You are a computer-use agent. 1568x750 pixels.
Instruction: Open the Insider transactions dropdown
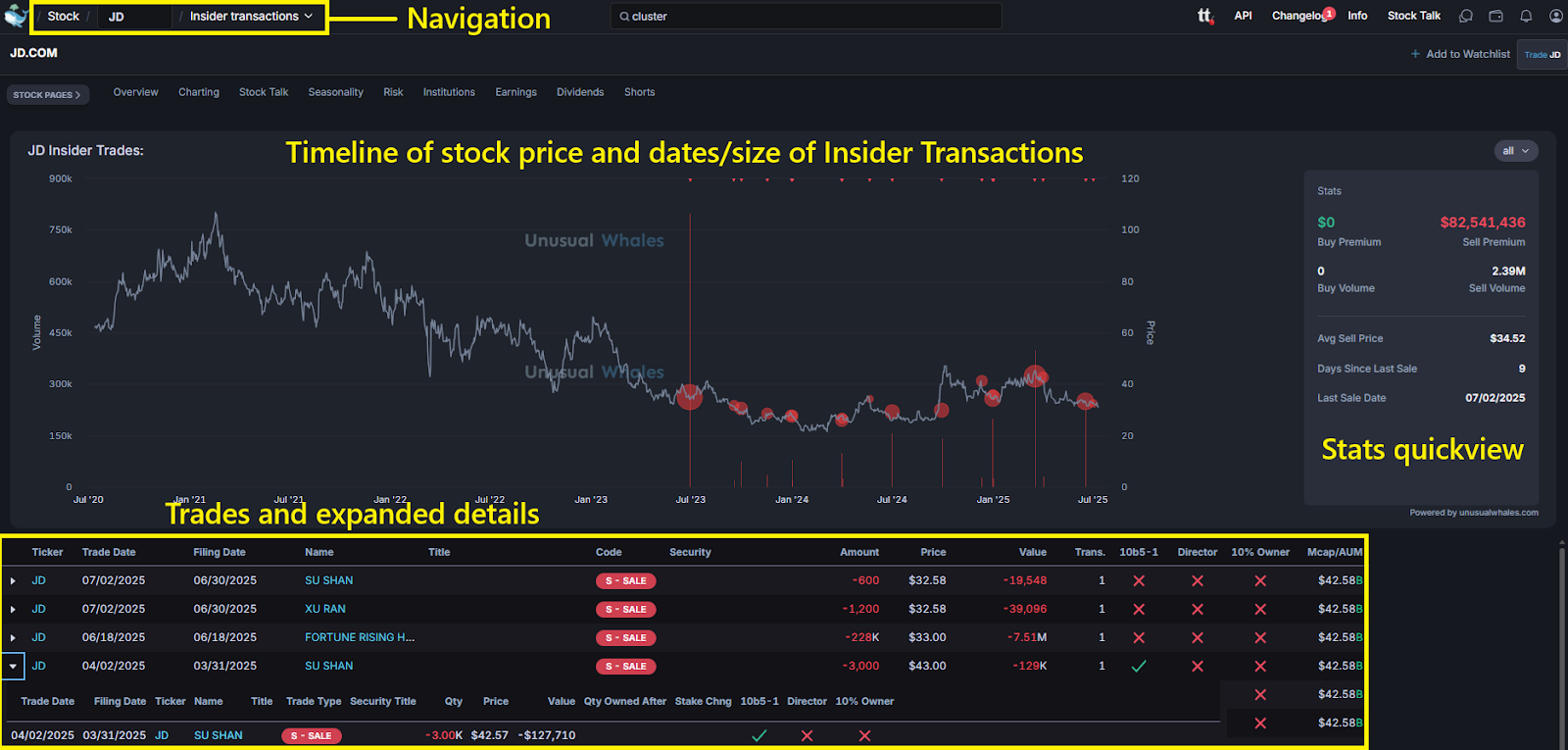pos(250,17)
